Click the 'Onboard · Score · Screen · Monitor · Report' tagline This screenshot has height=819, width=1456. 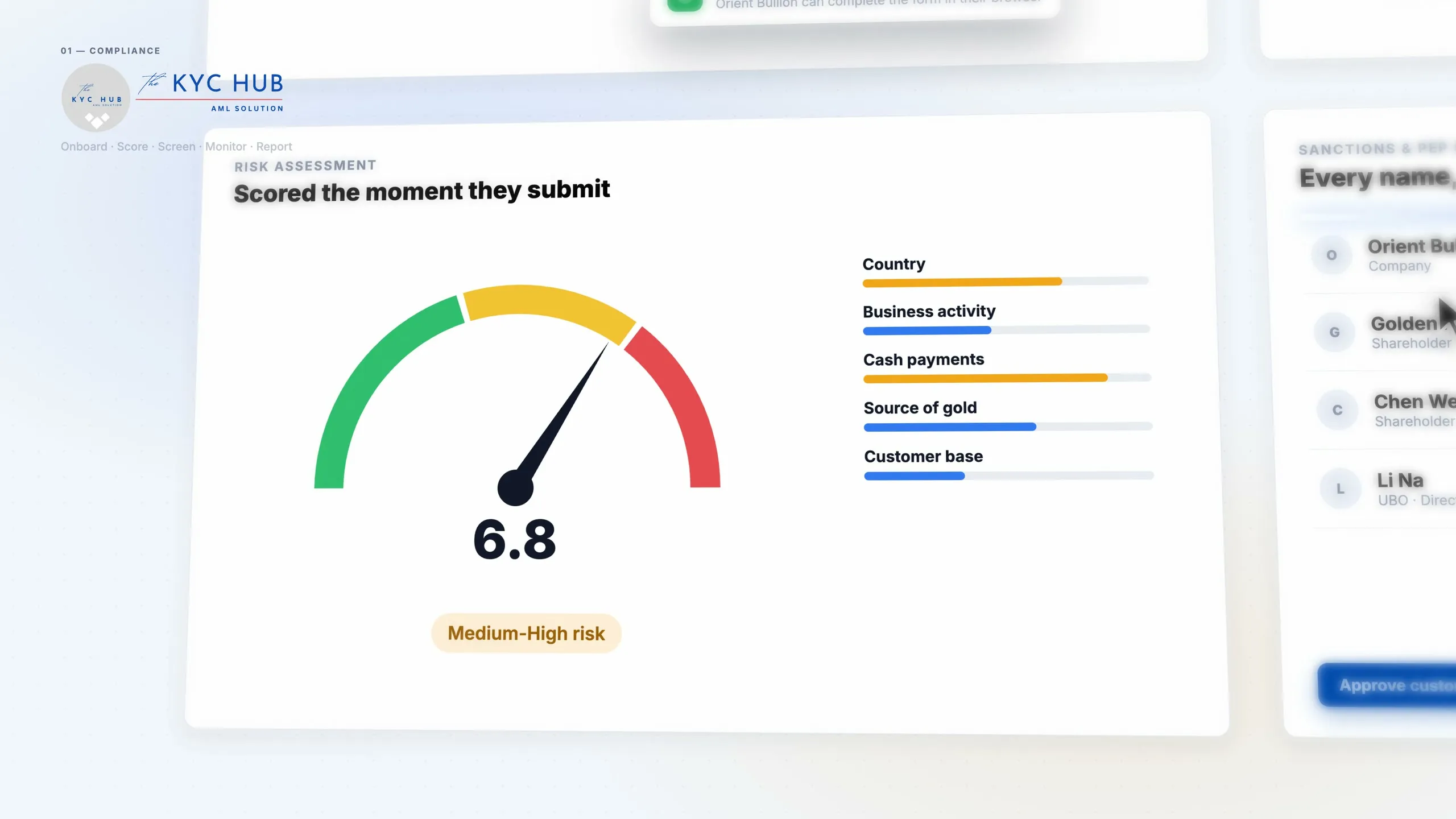(176, 147)
